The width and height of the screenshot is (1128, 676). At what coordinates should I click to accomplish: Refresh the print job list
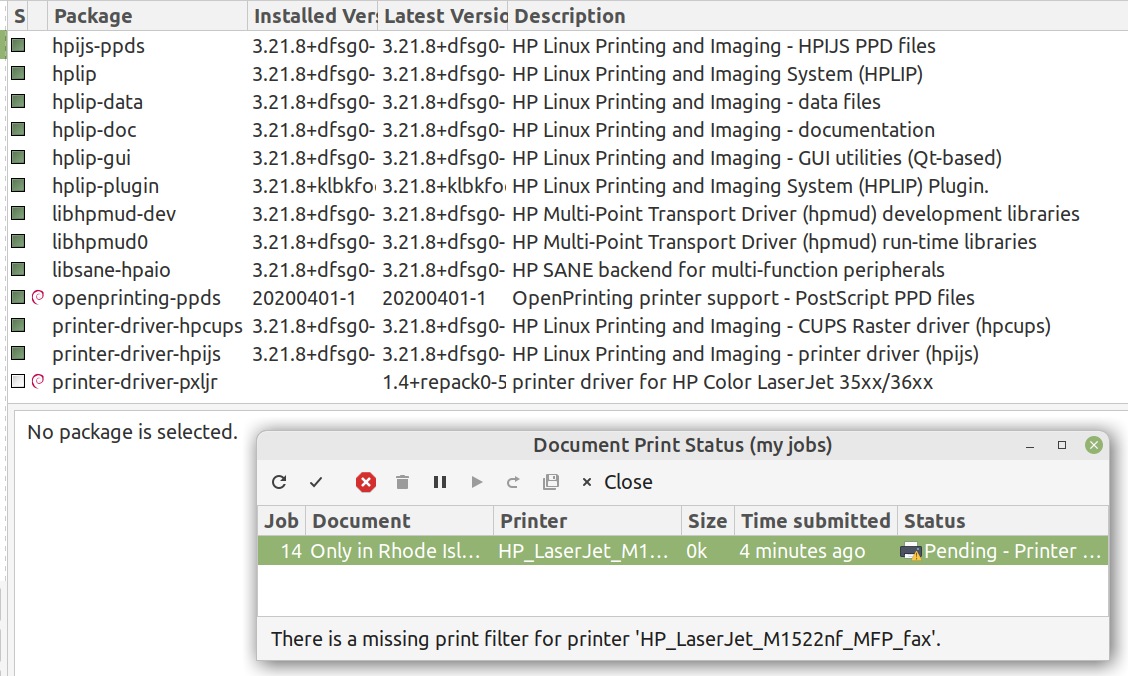tap(279, 482)
